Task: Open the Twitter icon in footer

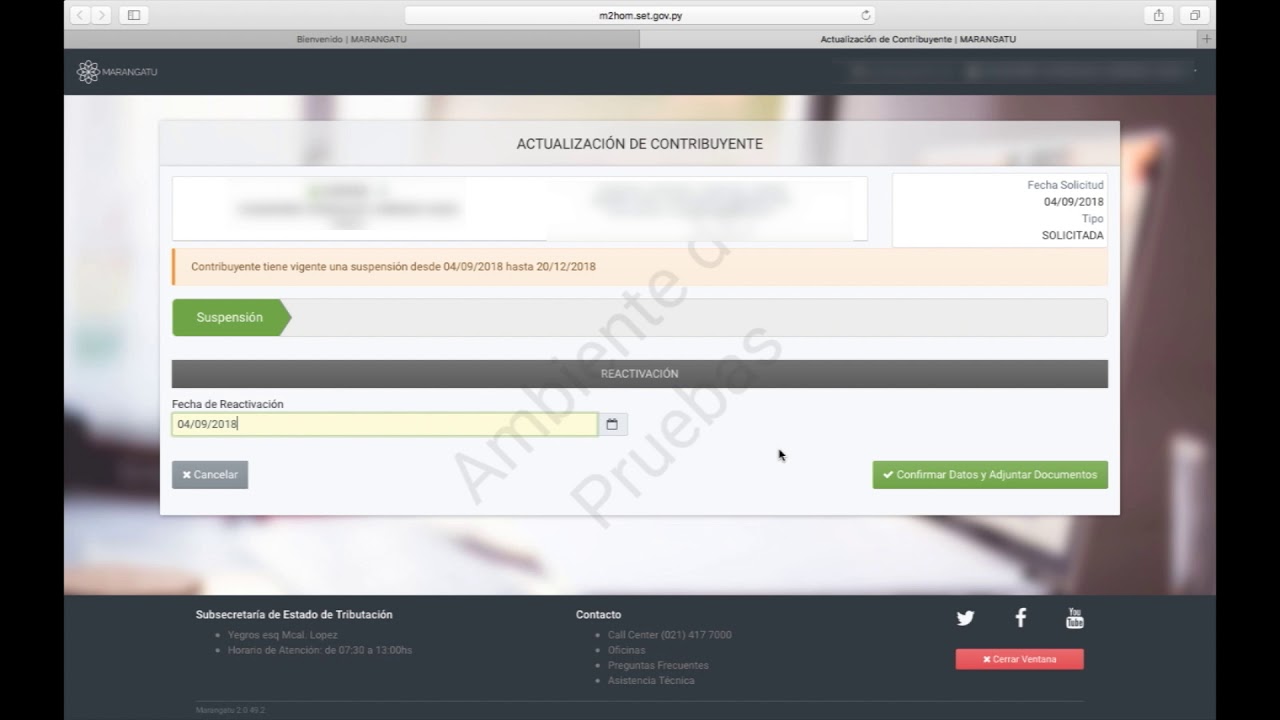Action: tap(965, 618)
